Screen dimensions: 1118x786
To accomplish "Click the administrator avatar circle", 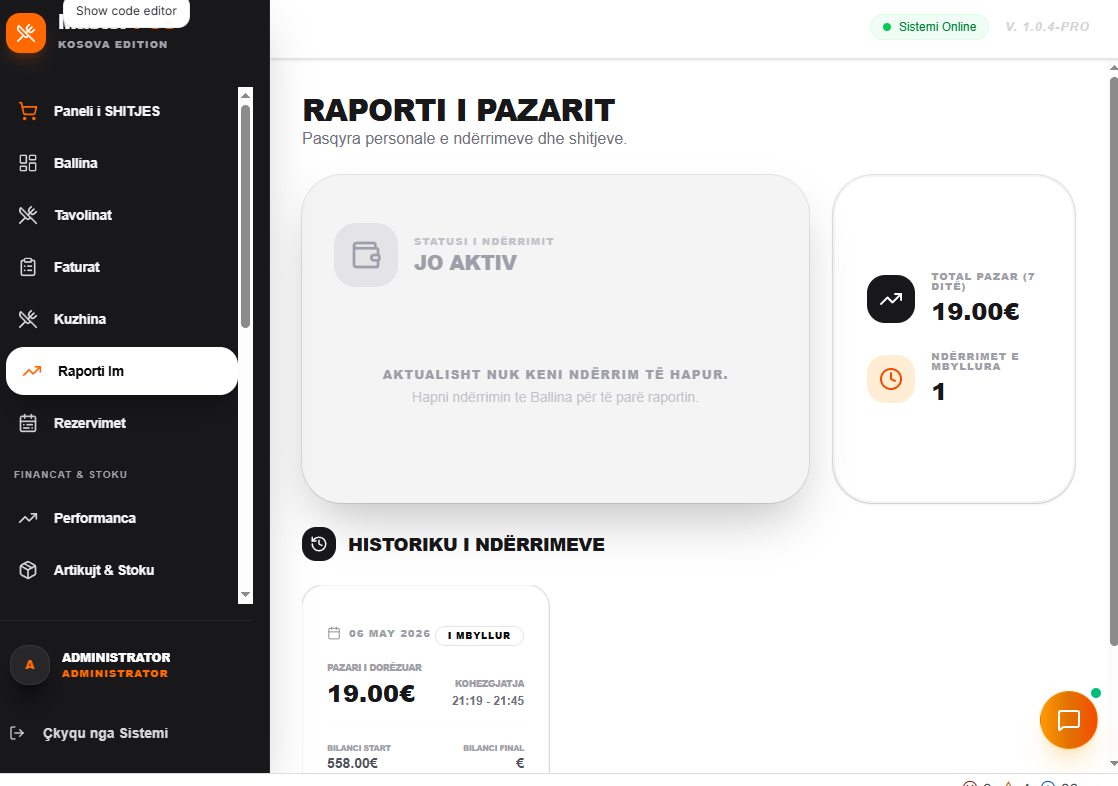I will coord(30,665).
